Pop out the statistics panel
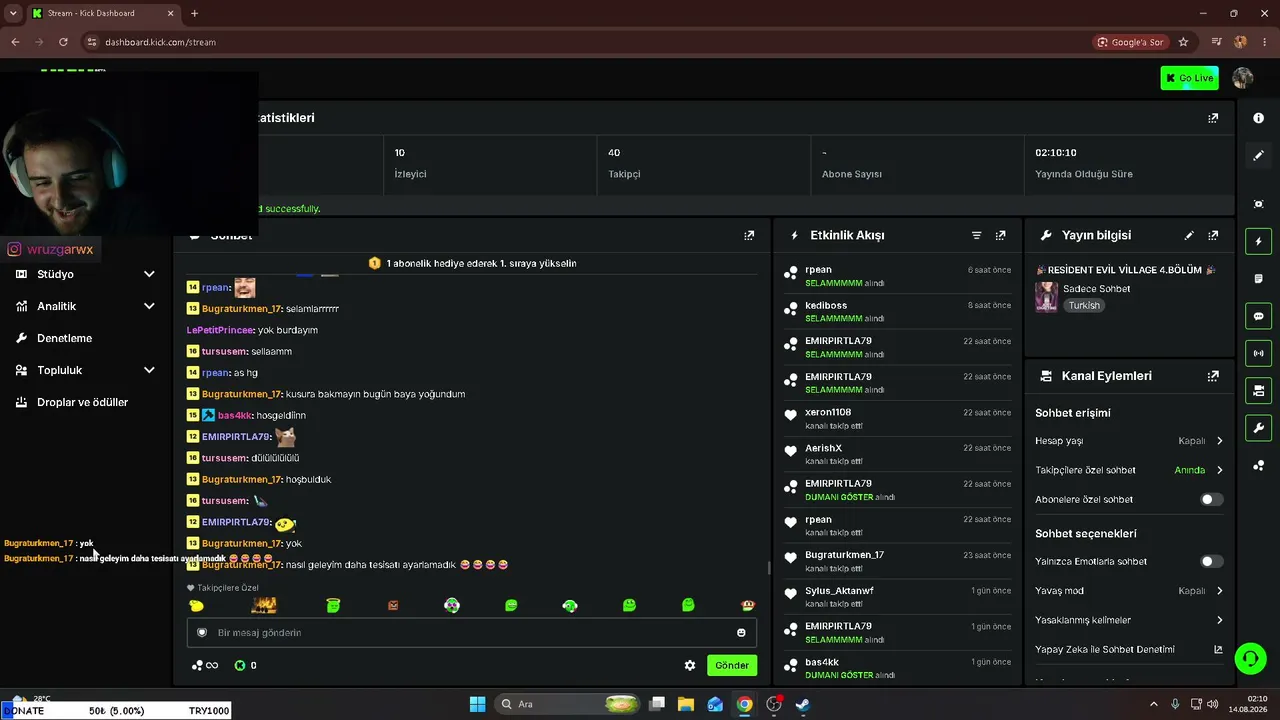Image resolution: width=1280 pixels, height=720 pixels. [x=1213, y=118]
